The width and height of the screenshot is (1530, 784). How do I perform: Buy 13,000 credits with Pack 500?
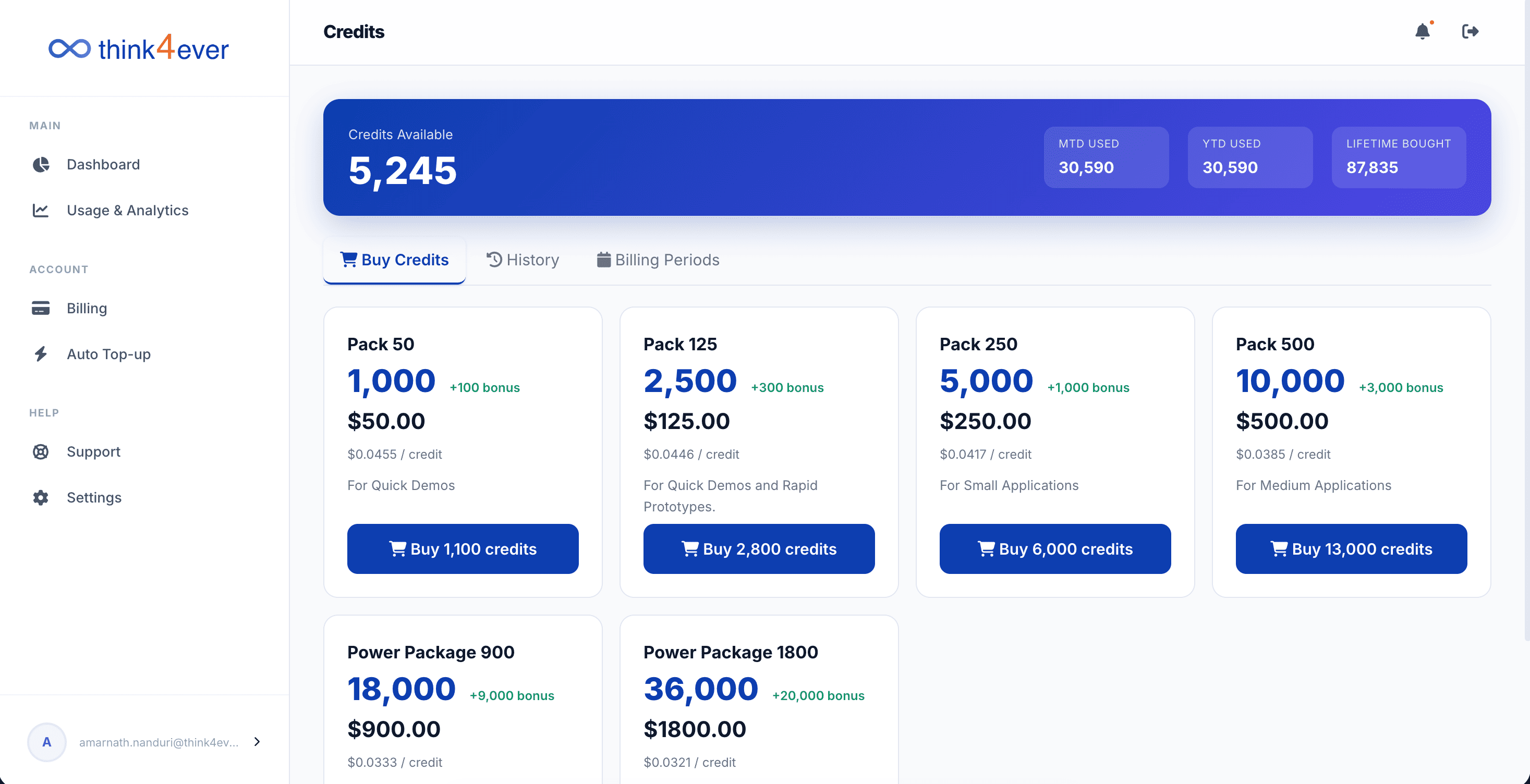point(1351,549)
